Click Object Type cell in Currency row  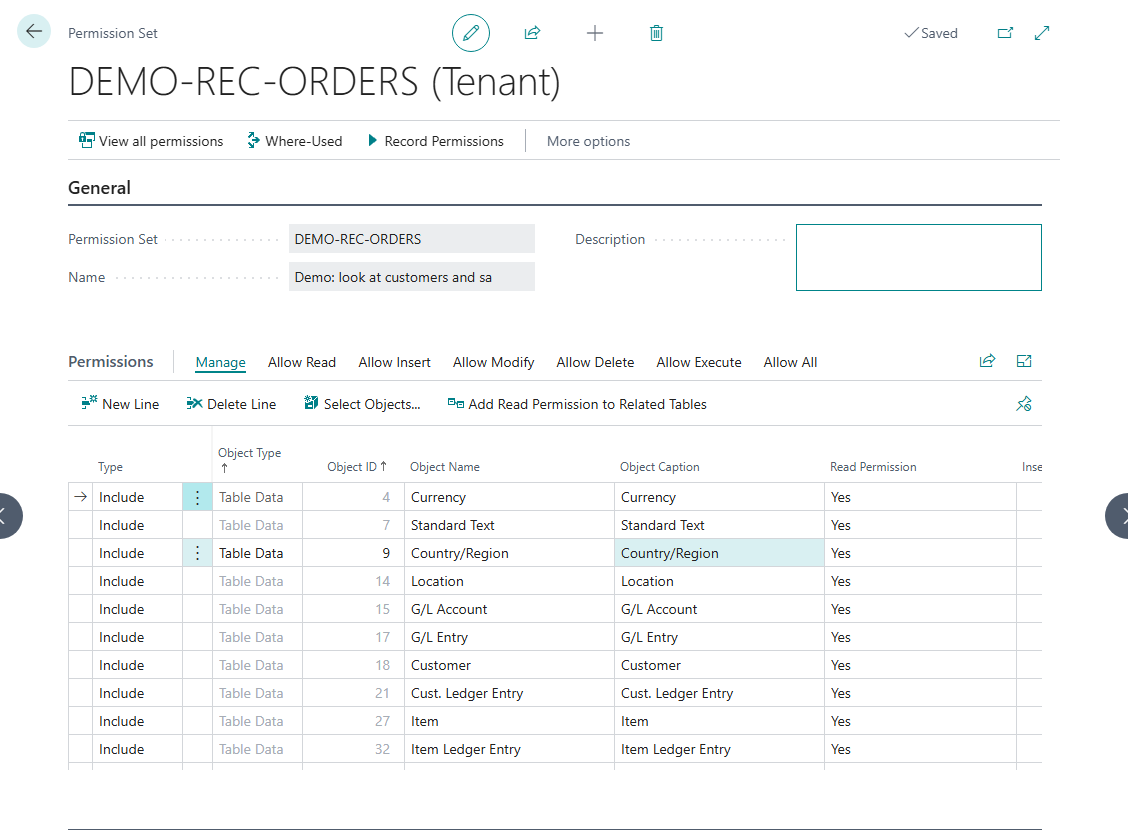[257, 497]
